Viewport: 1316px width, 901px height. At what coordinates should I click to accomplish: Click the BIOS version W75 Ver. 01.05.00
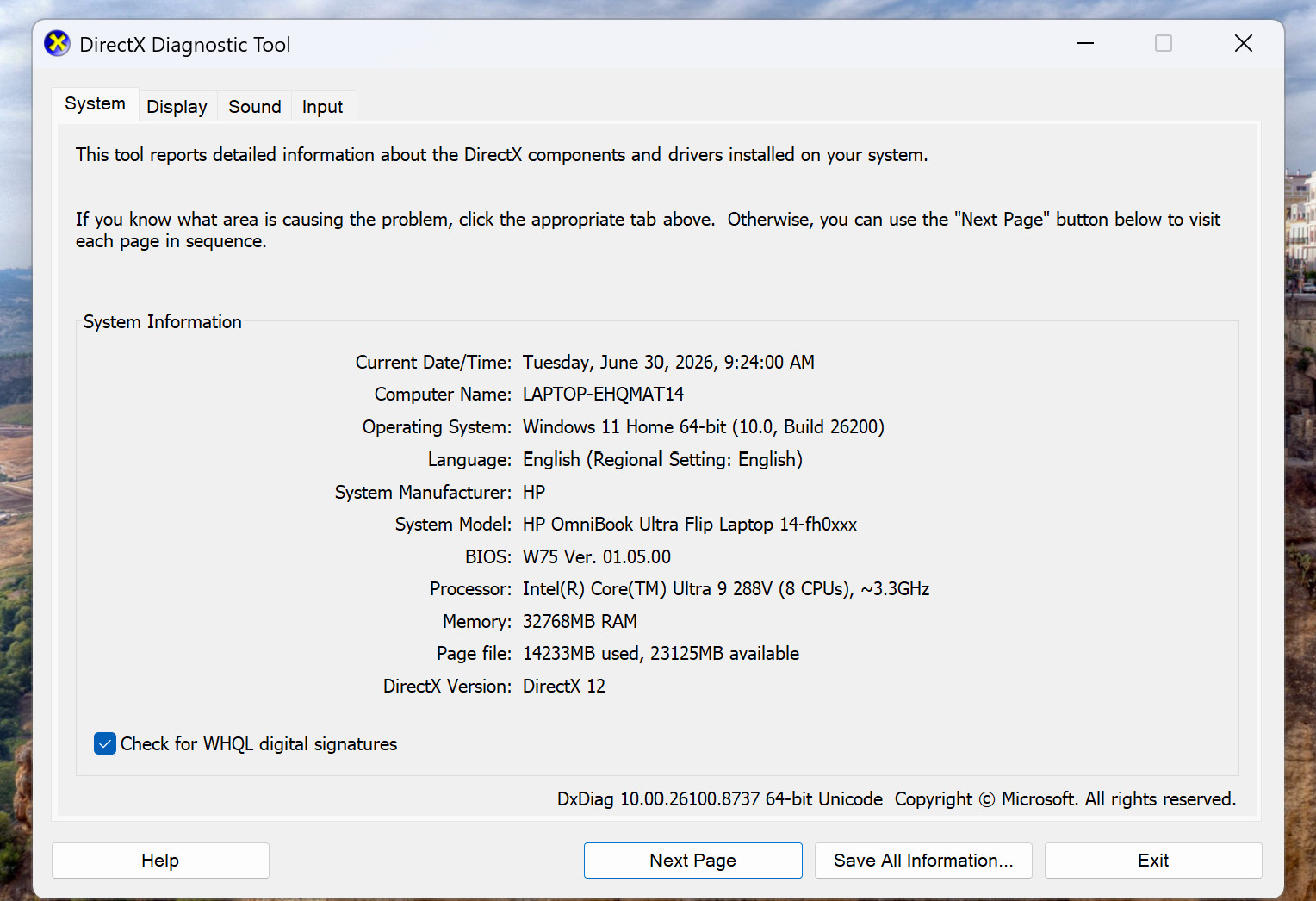coord(597,557)
